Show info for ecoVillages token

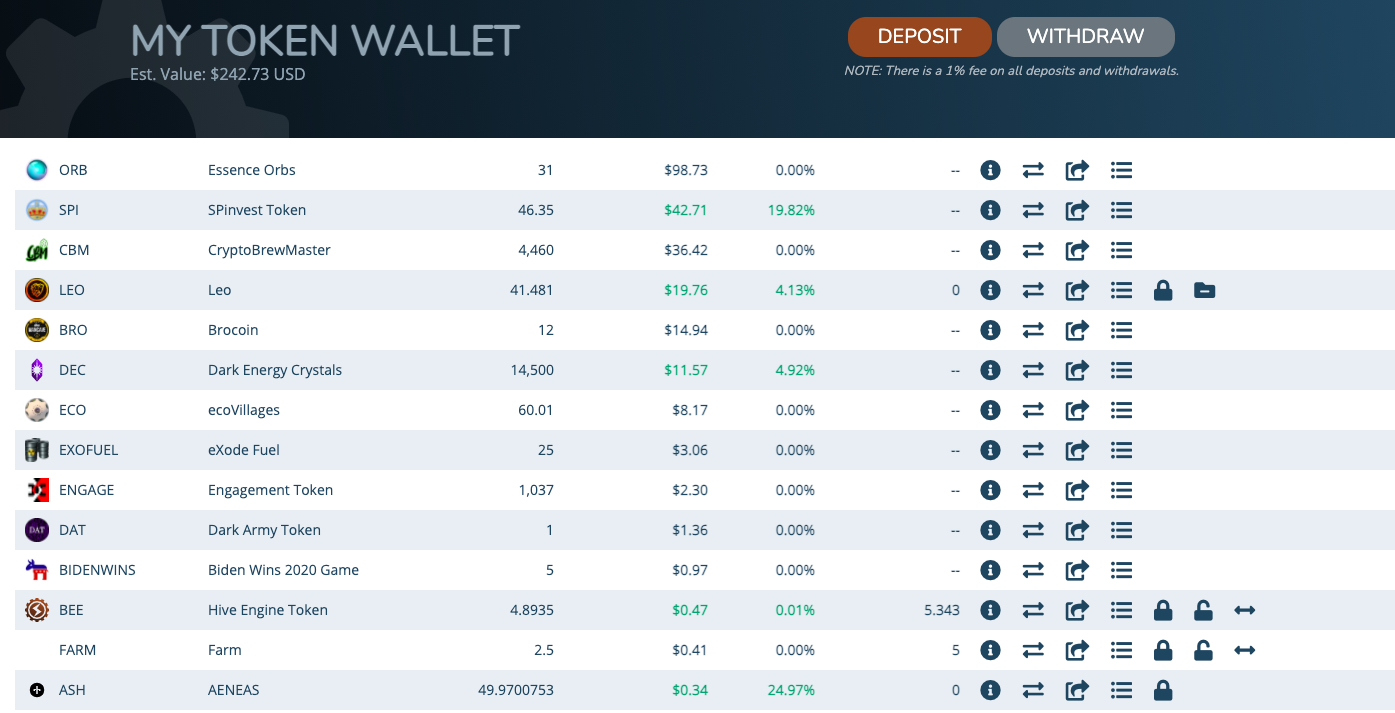[x=990, y=410]
